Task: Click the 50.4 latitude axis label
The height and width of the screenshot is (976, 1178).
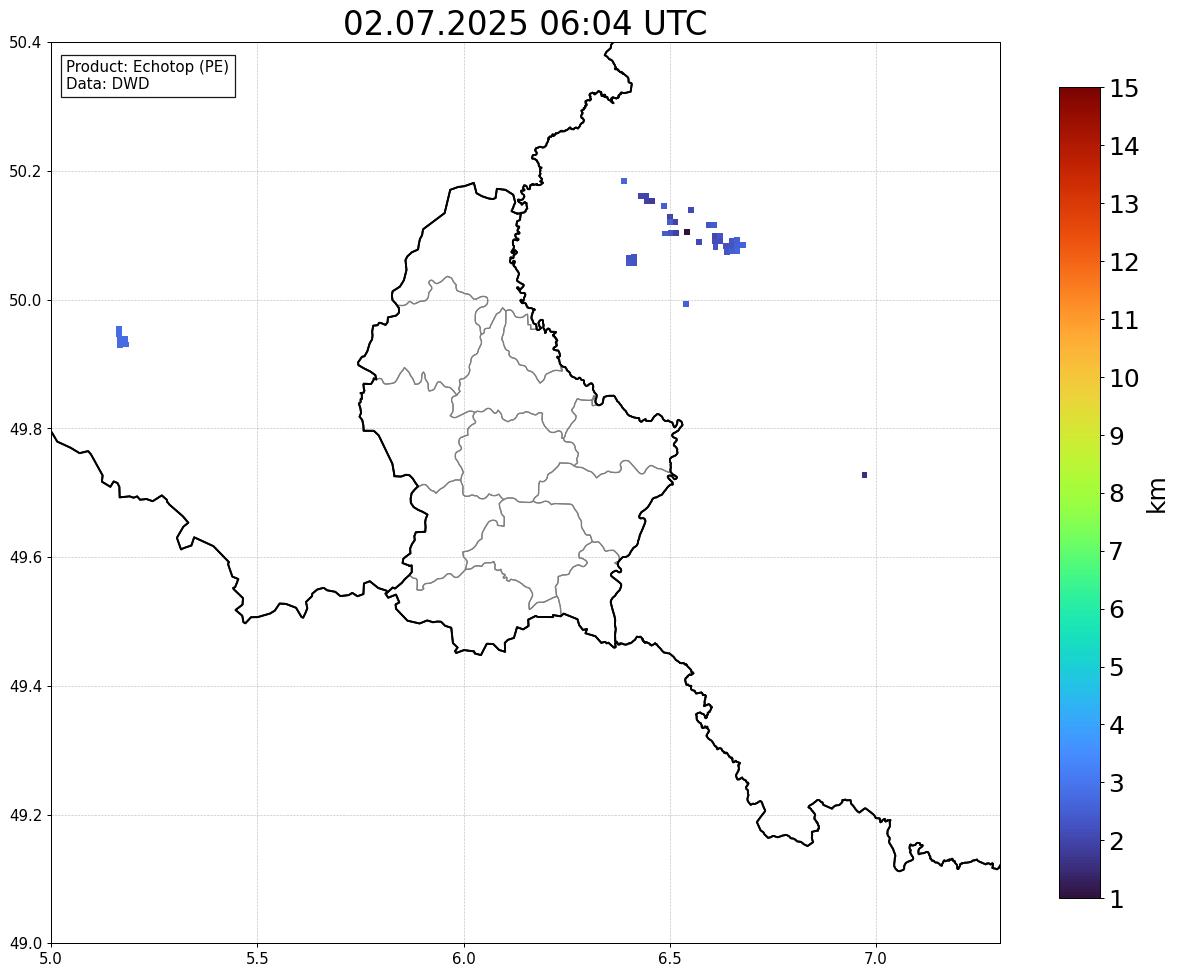Action: [x=25, y=43]
